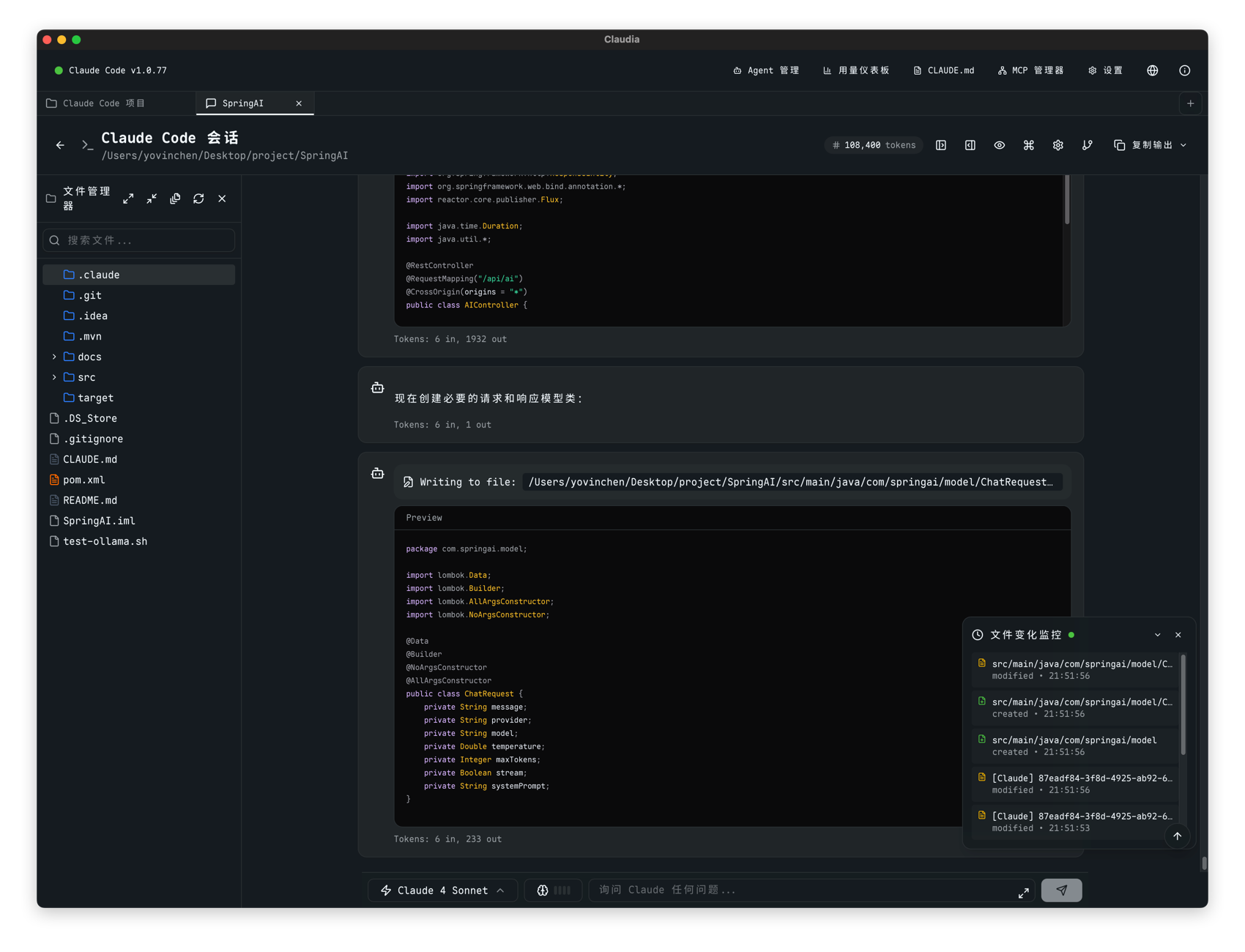Toggle the left sidebar panel icon
The height and width of the screenshot is (952, 1245).
941,145
